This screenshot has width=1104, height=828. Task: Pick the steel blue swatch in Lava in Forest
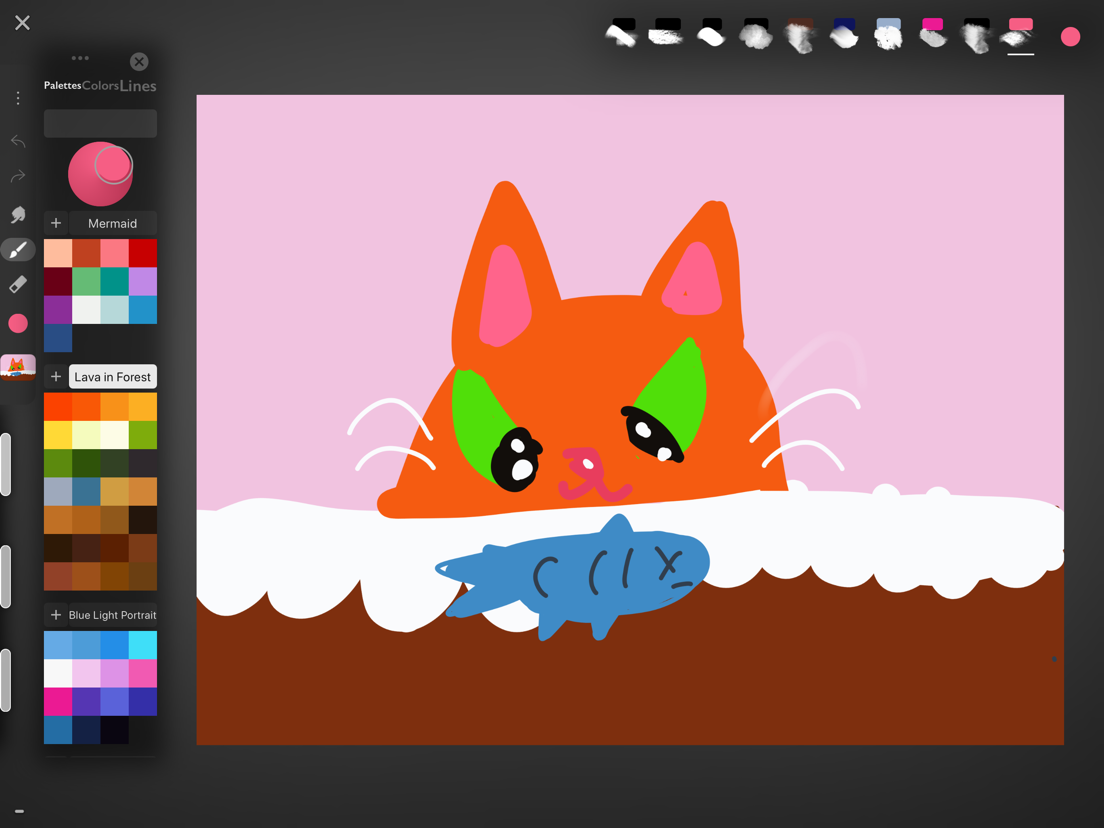86,491
